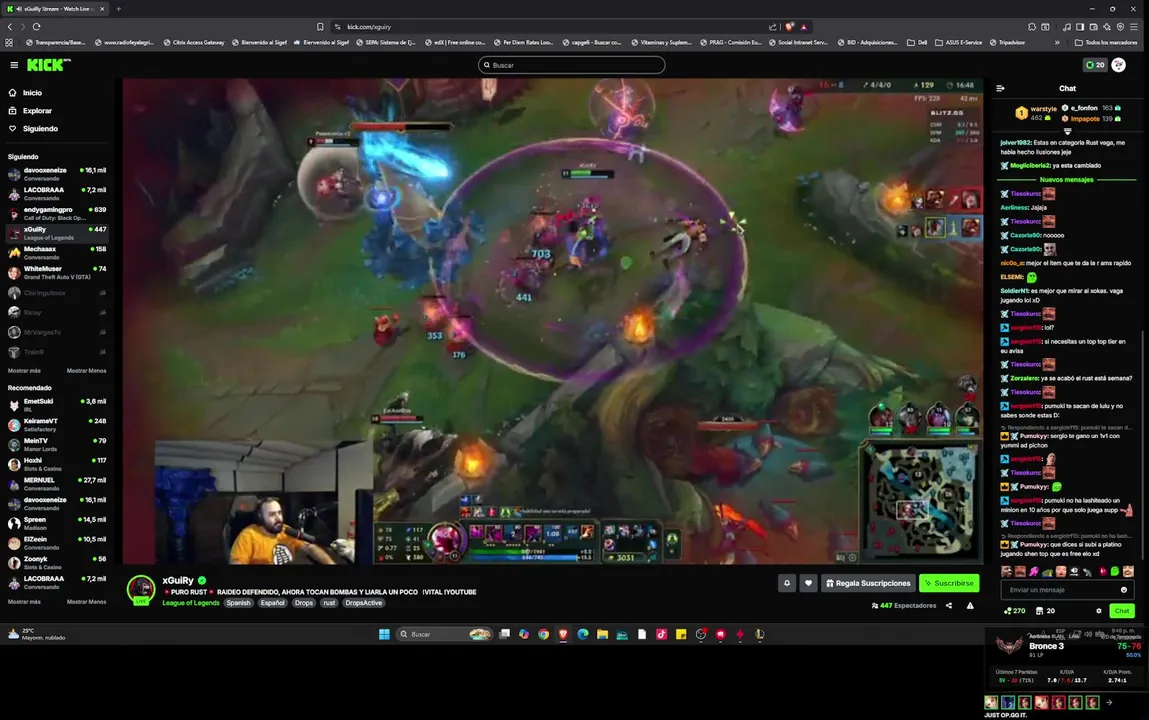The image size is (1149, 720).
Task: Open Windows Start menu
Action: [384, 634]
